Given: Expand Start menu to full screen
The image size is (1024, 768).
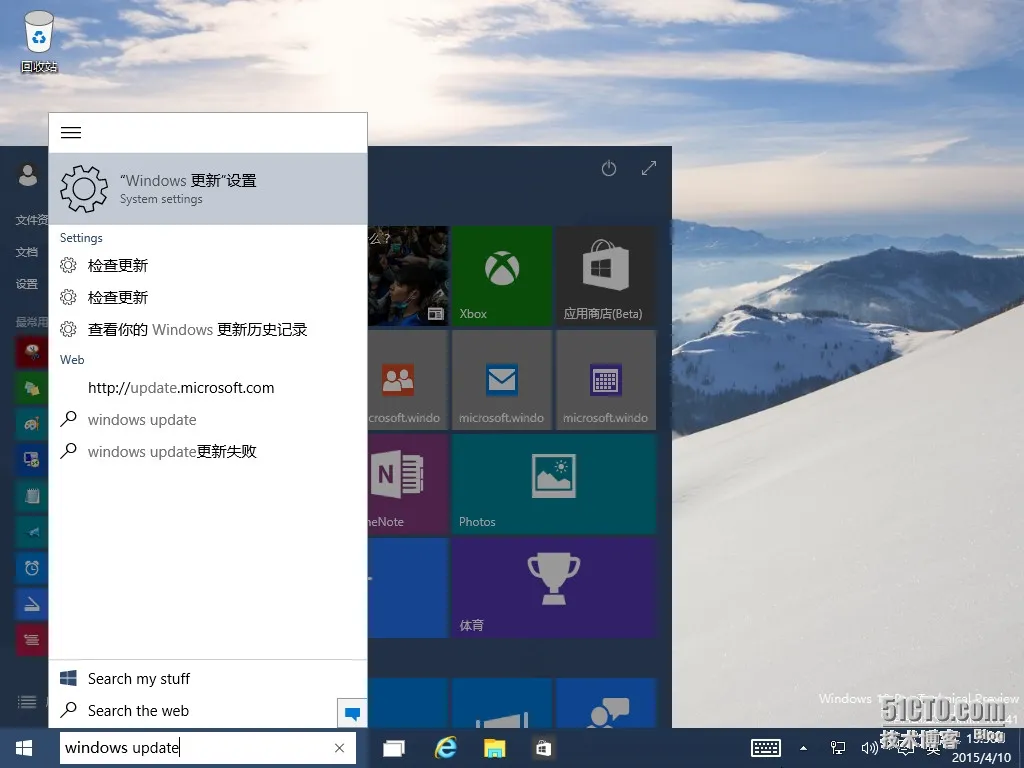Looking at the screenshot, I should [x=648, y=168].
